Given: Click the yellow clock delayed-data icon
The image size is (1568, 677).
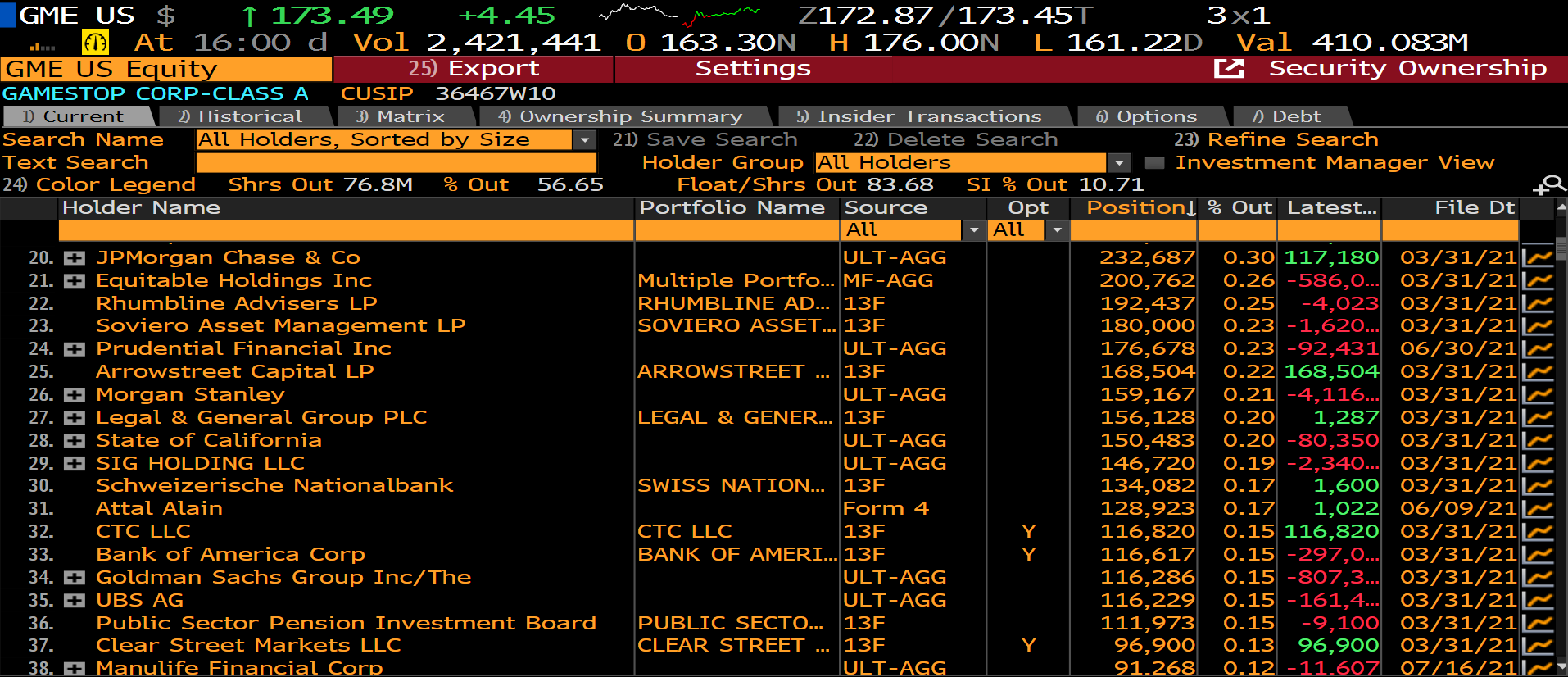Looking at the screenshot, I should [96, 42].
